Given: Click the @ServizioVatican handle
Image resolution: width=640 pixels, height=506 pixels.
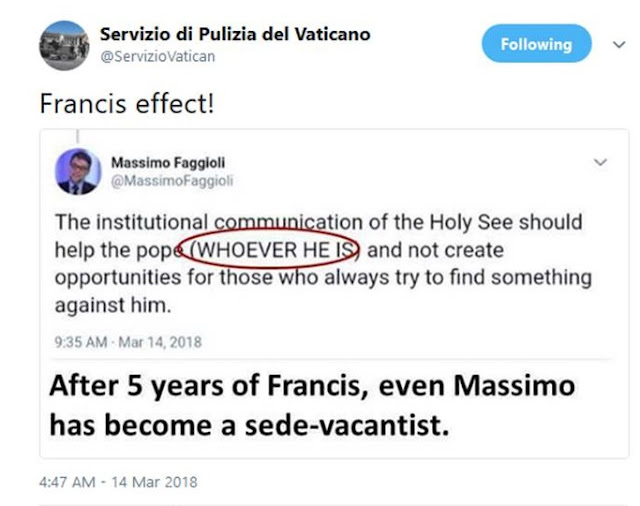Looking at the screenshot, I should click(157, 57).
